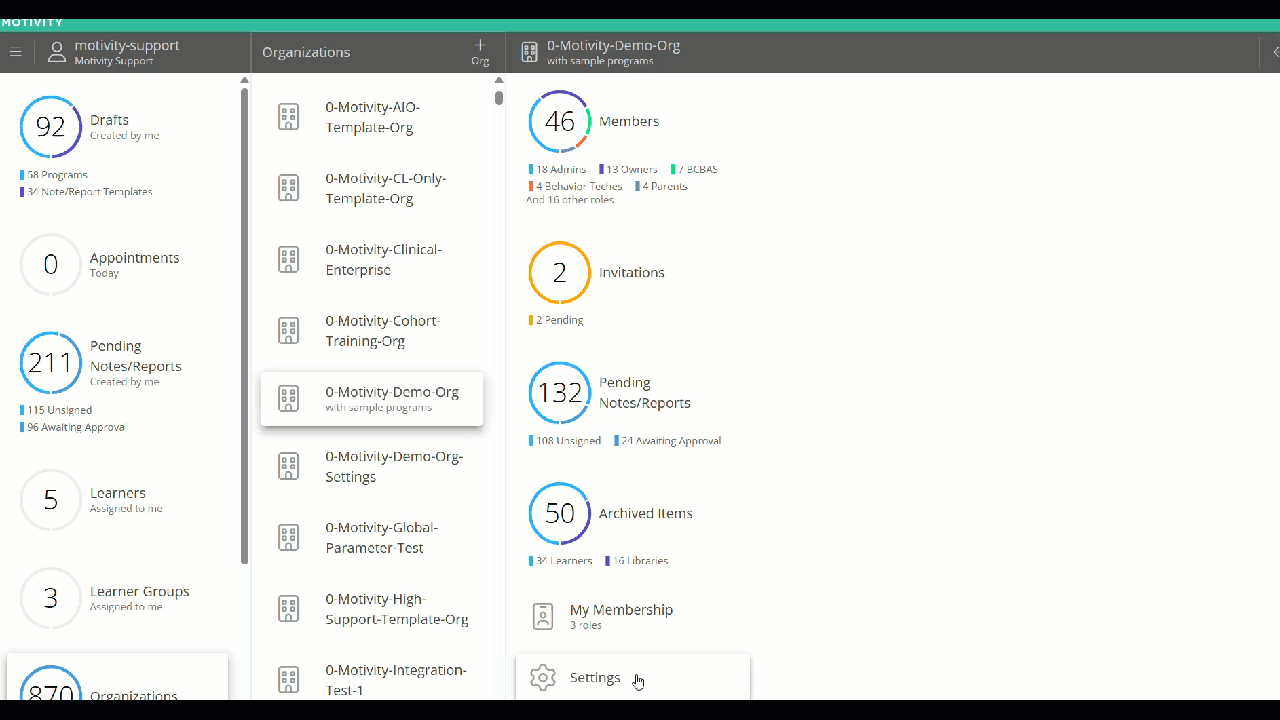Open Appointments Today label
Image resolution: width=1280 pixels, height=720 pixels.
135,264
